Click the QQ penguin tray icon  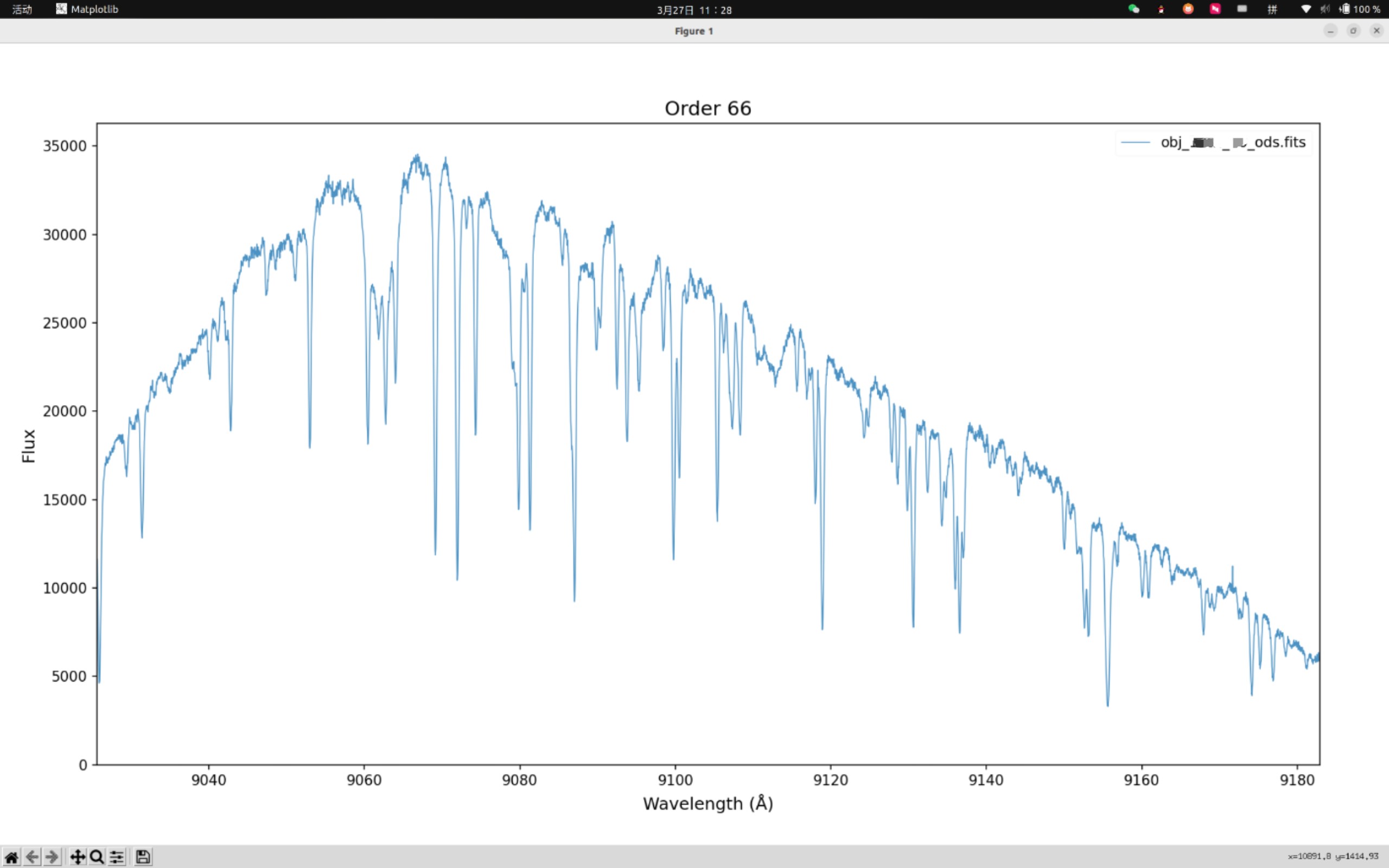[1161, 9]
